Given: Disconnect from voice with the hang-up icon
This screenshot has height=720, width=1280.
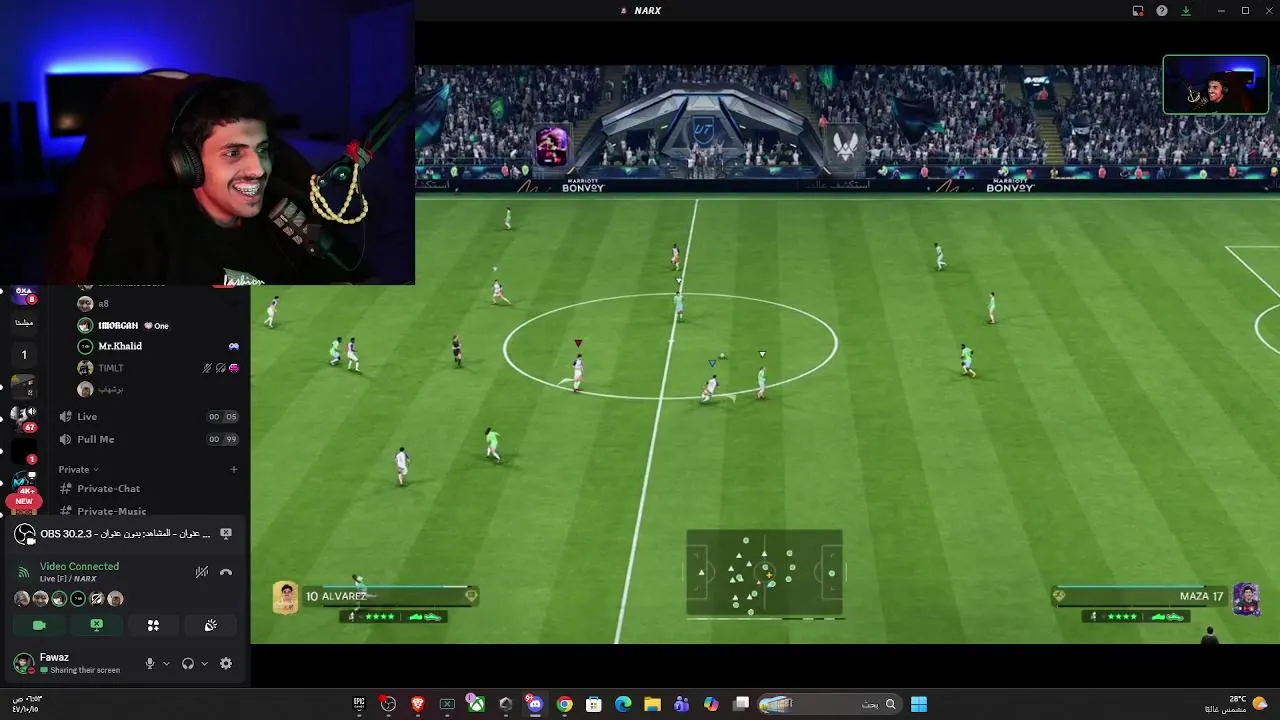Looking at the screenshot, I should tap(226, 572).
